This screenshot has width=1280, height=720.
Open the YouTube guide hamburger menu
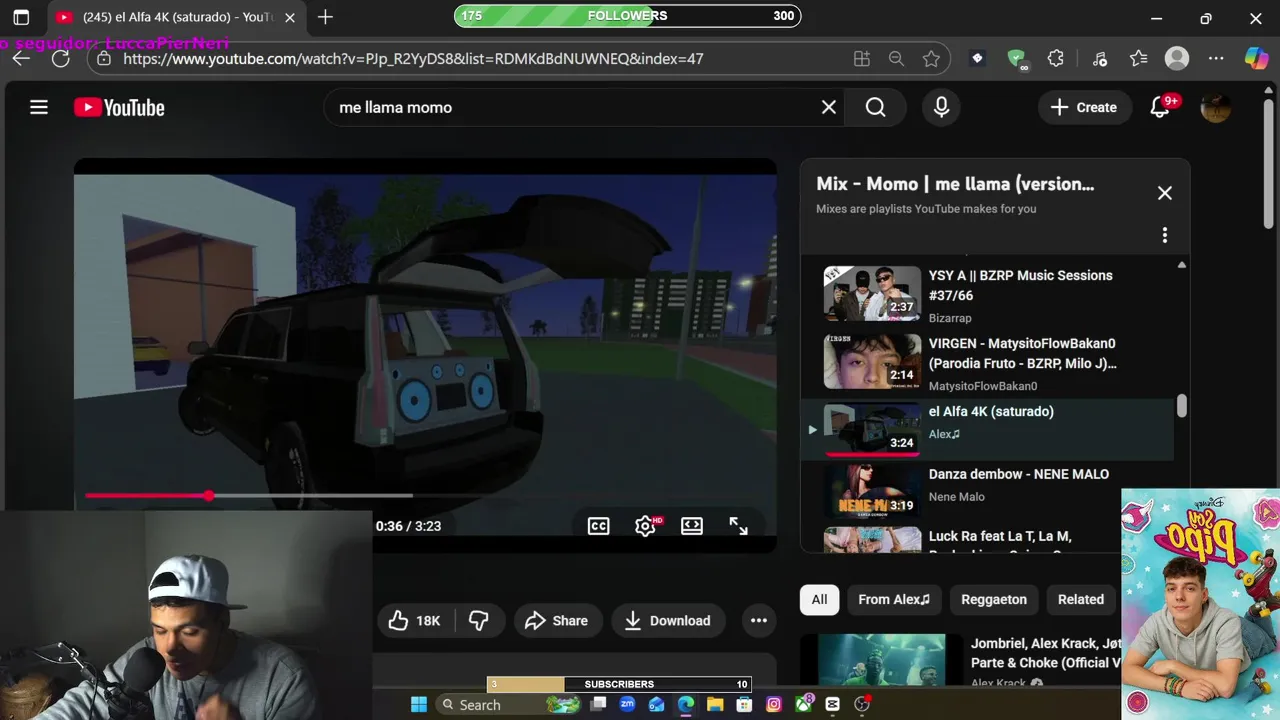click(39, 107)
